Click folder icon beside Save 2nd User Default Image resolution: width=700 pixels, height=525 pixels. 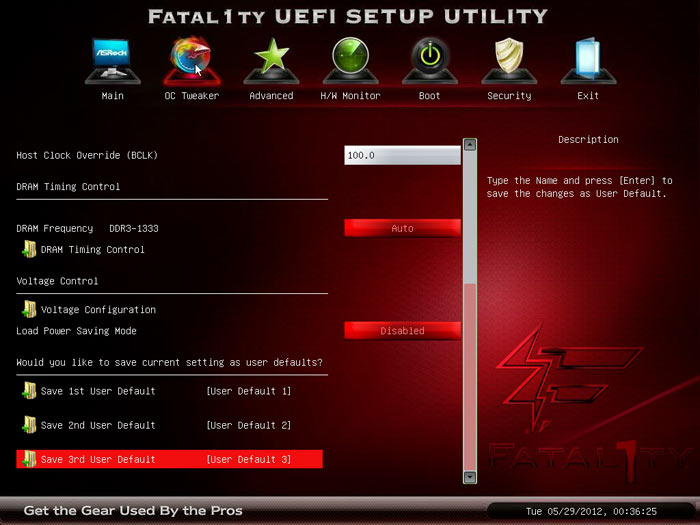pos(29,425)
